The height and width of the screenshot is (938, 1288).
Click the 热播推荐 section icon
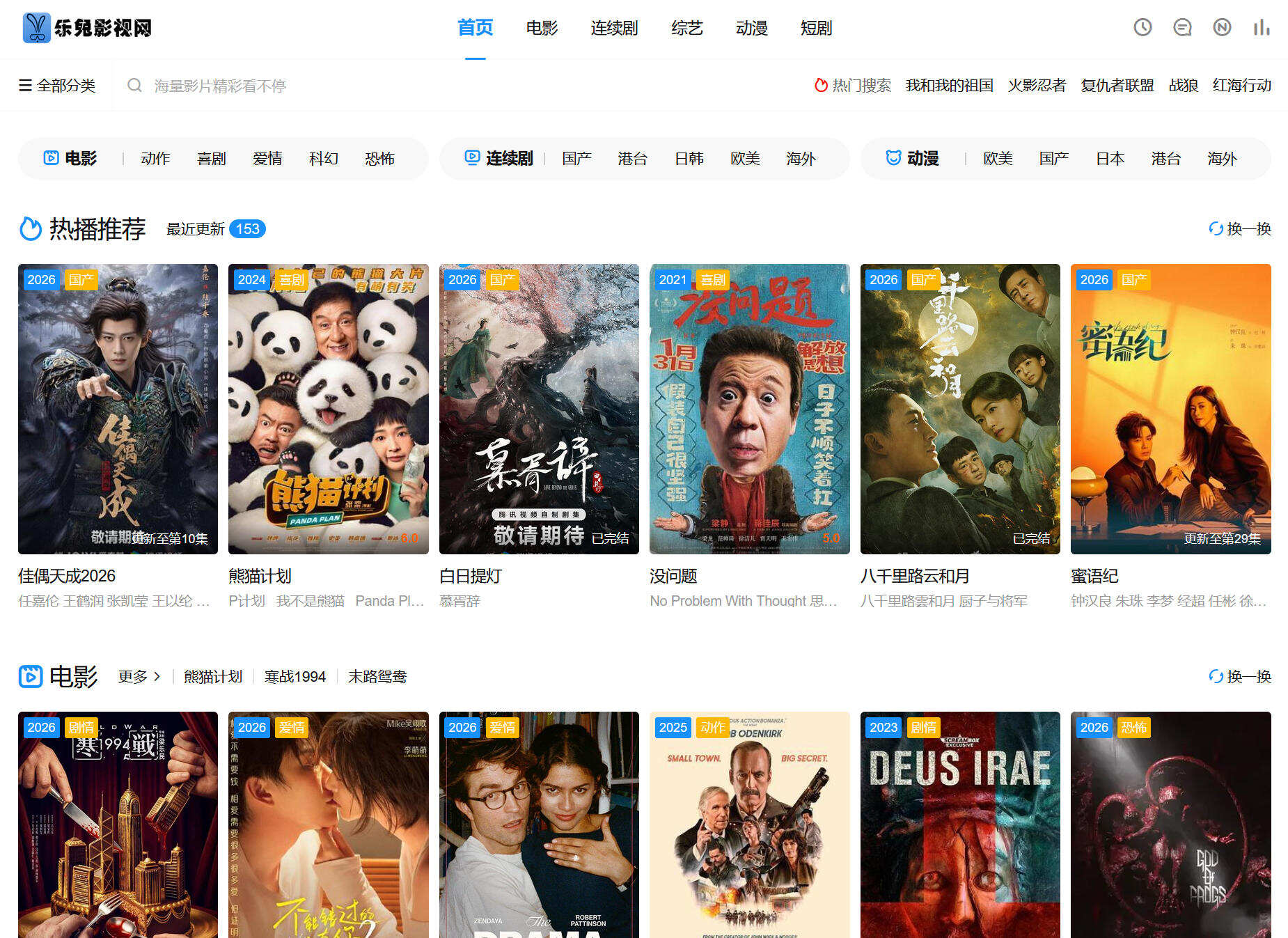[x=31, y=228]
